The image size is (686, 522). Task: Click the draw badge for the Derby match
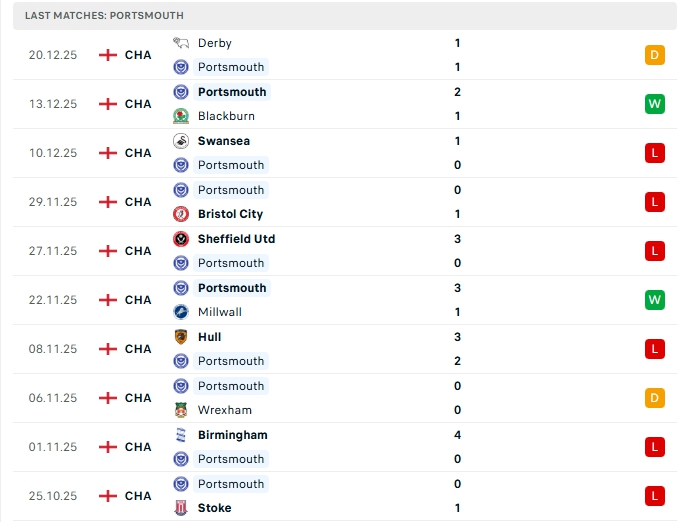655,55
